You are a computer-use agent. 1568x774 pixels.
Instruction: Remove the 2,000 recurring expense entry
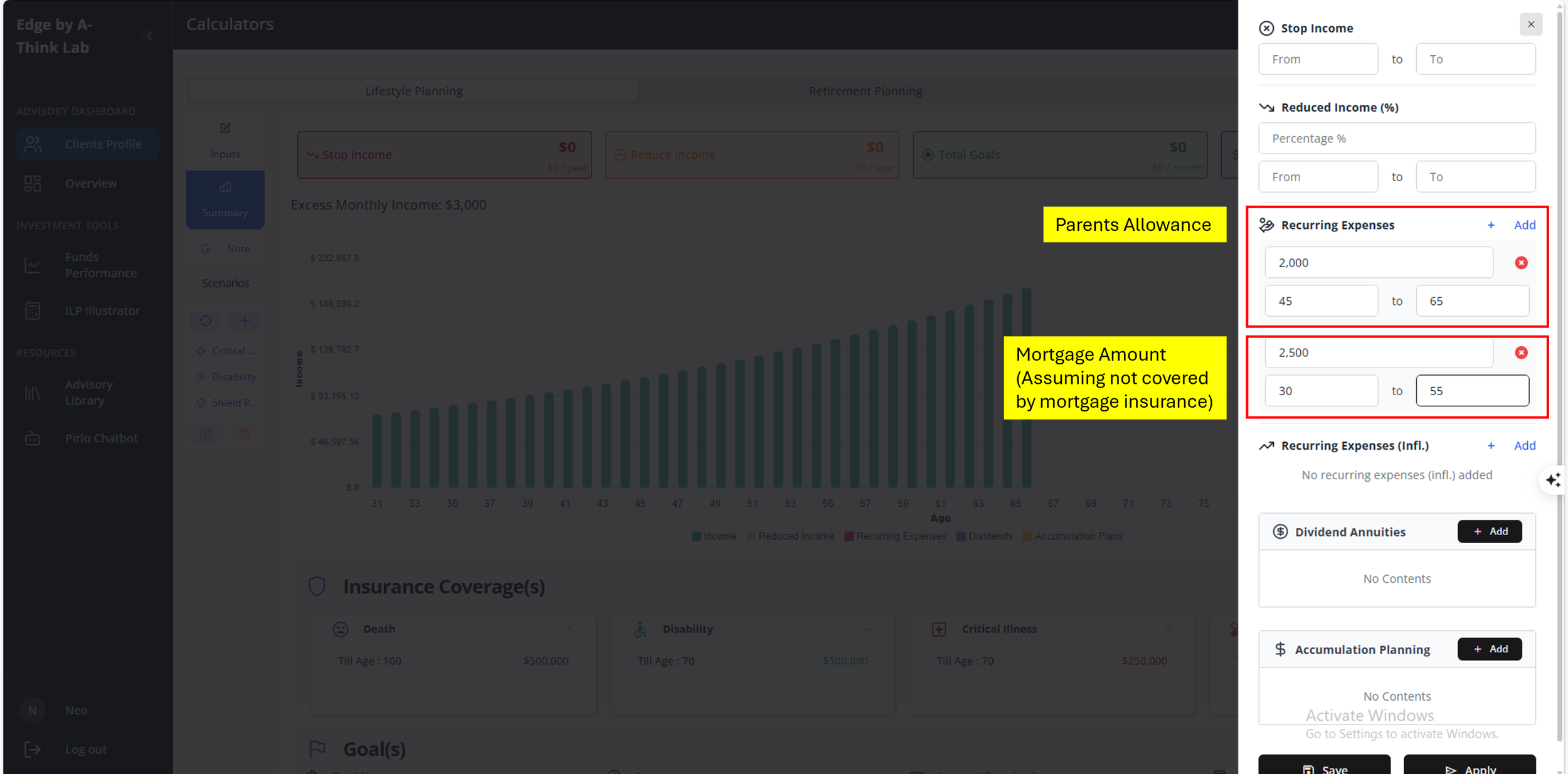[x=1521, y=263]
